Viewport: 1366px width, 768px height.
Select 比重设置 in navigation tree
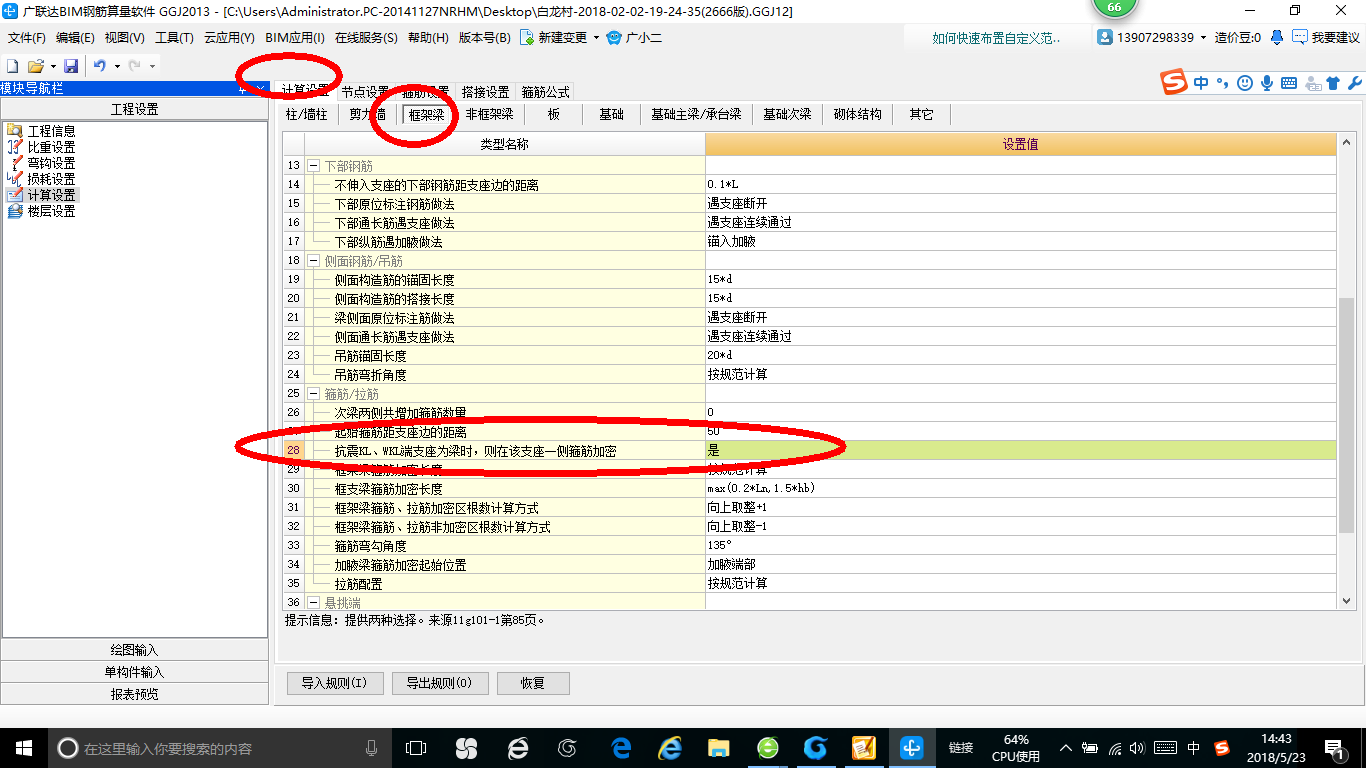click(51, 147)
